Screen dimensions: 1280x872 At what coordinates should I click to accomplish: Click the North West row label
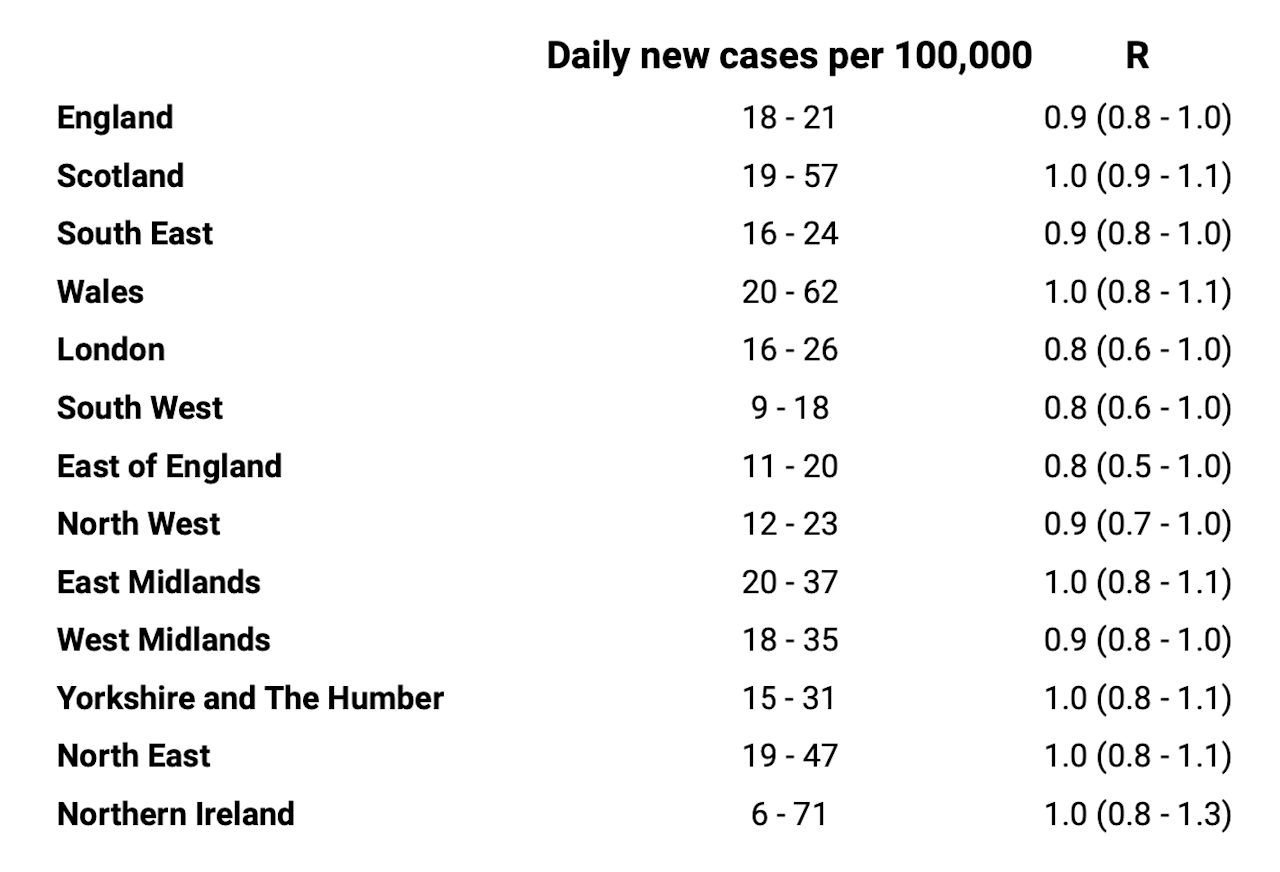coord(139,524)
